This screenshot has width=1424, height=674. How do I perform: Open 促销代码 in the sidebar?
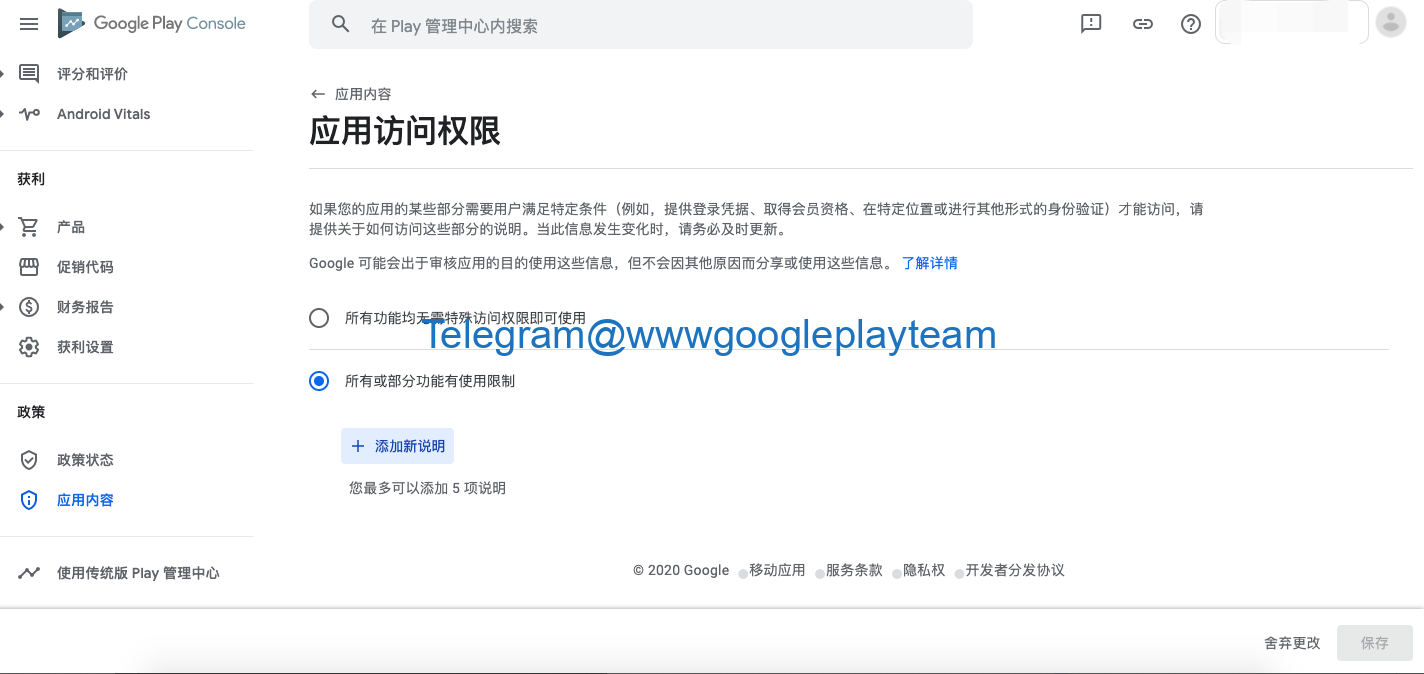click(85, 267)
